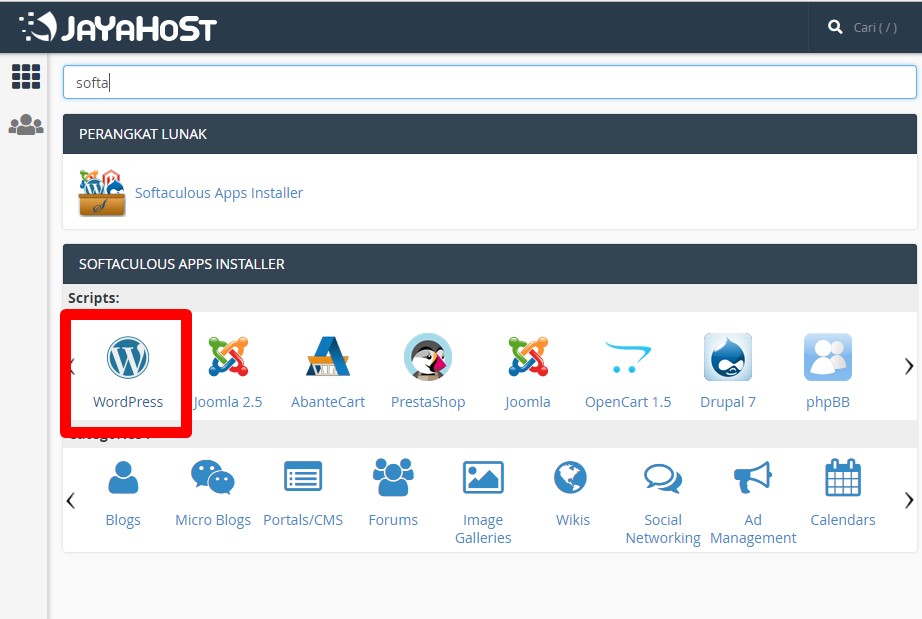
Task: Click the JayaHost logo
Action: pos(118,27)
